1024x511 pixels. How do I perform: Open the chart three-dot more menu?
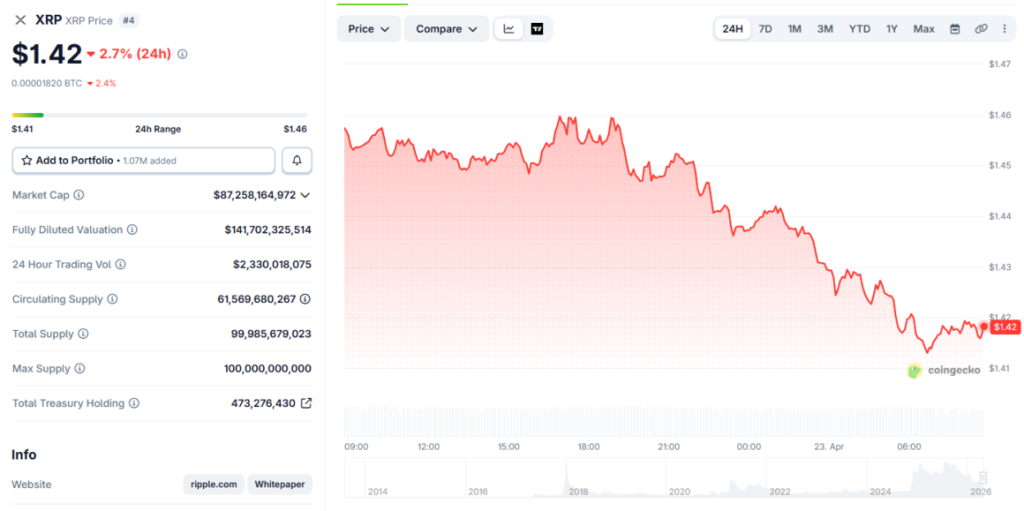tap(1004, 29)
